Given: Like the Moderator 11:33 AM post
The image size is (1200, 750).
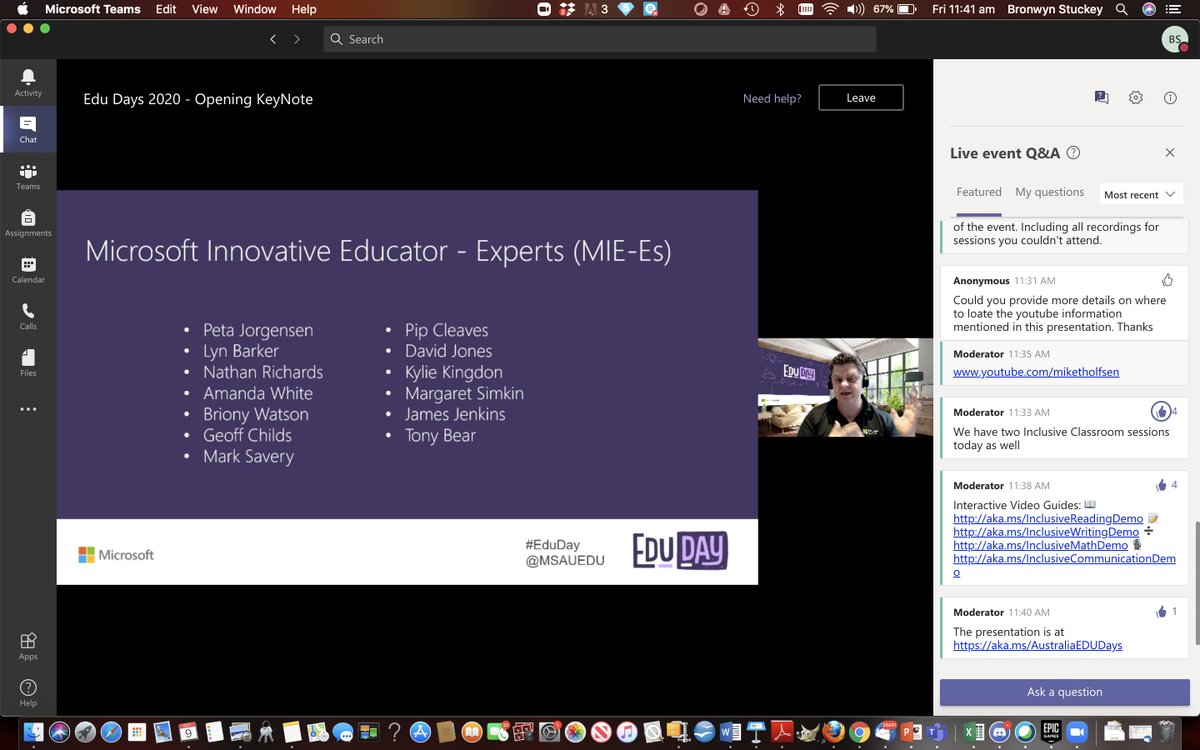Looking at the screenshot, I should tap(1161, 411).
